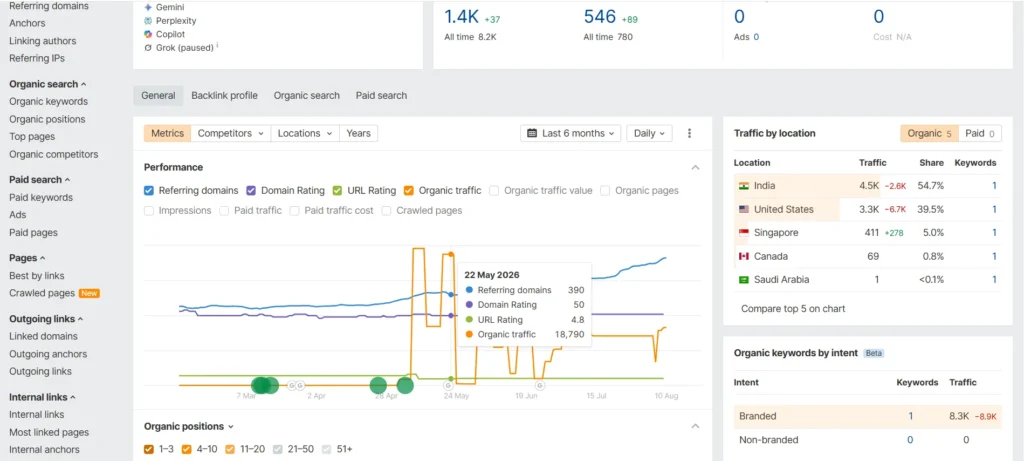Click the India flag icon
Screen dimensions: 1024x461
(x=744, y=186)
